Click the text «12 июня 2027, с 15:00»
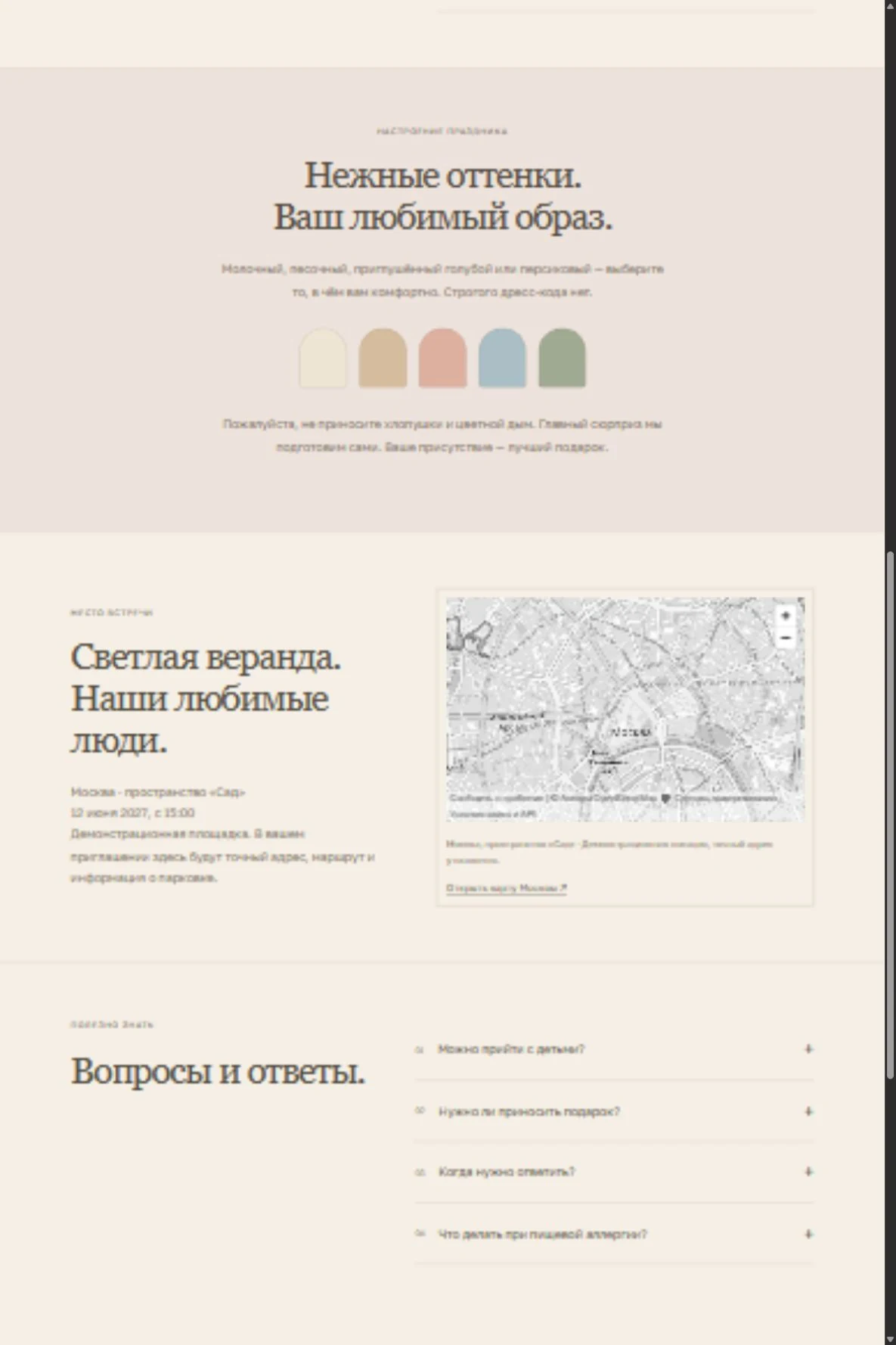The width and height of the screenshot is (896, 1345). tap(132, 813)
